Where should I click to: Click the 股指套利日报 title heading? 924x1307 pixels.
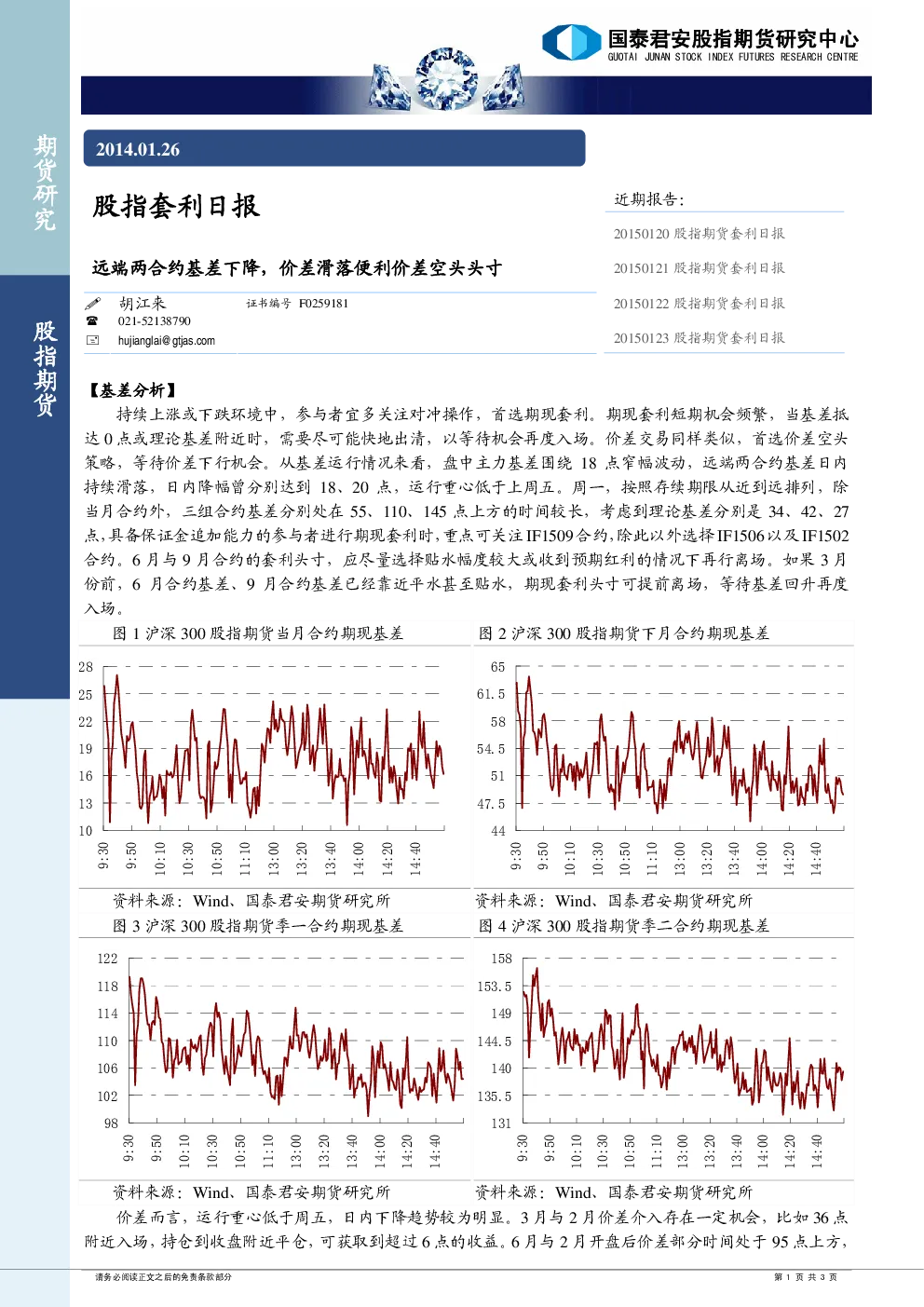click(x=175, y=206)
